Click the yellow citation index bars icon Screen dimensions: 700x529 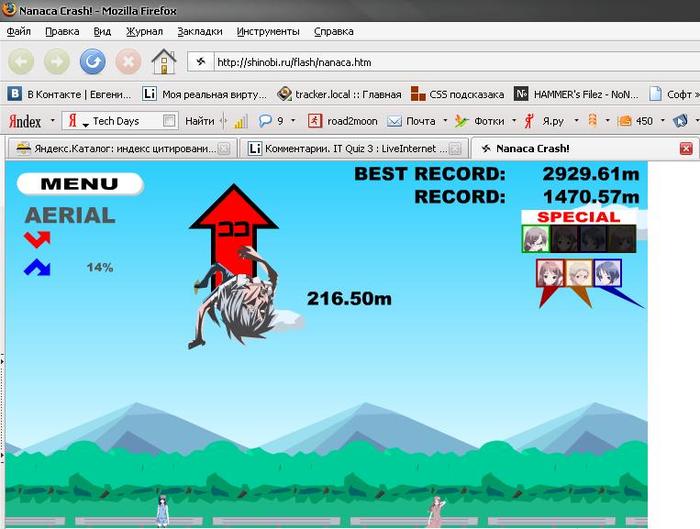(240, 121)
